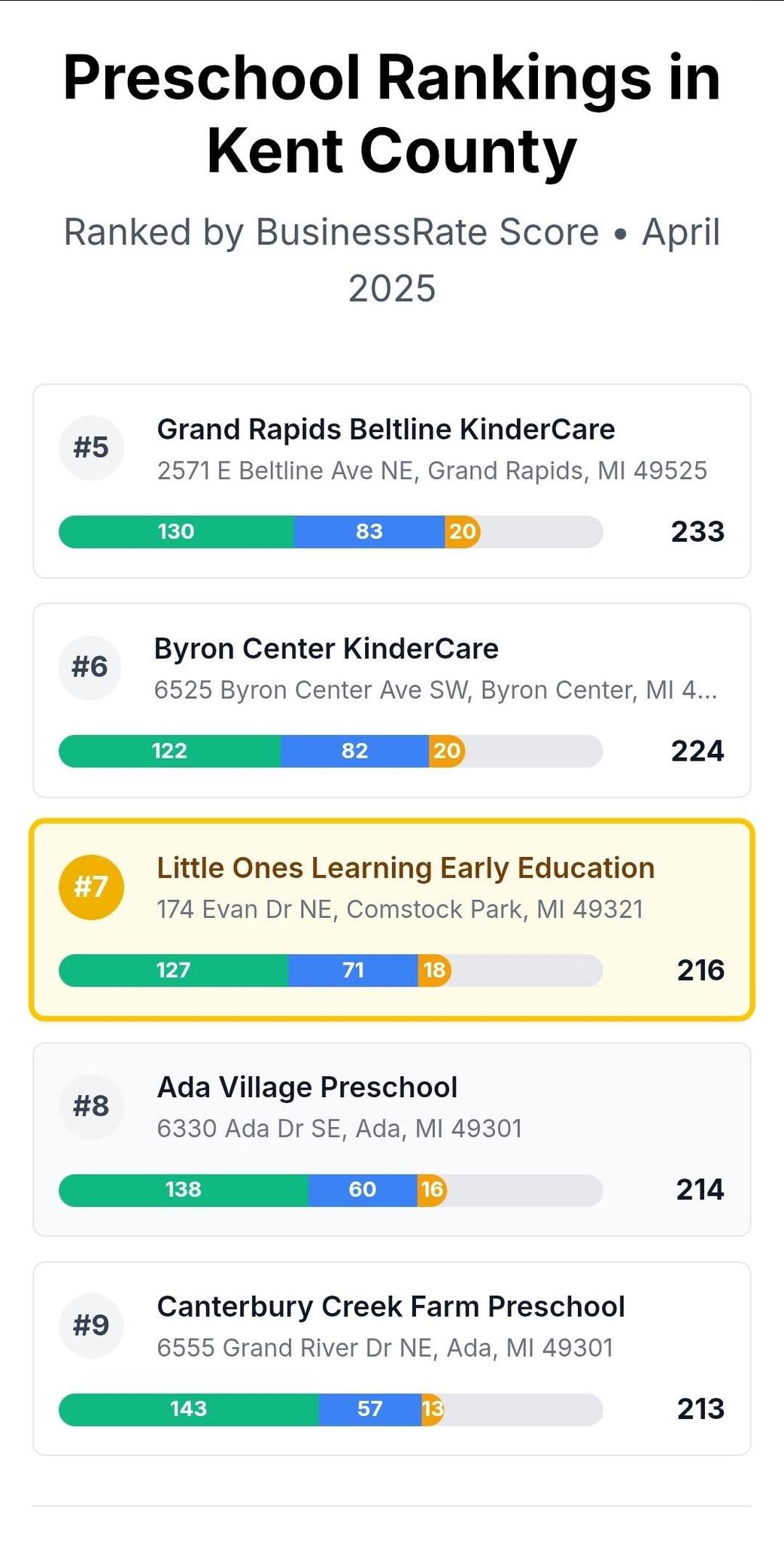The width and height of the screenshot is (784, 1541).
Task: Click the green 143 score segment
Action: click(189, 1409)
